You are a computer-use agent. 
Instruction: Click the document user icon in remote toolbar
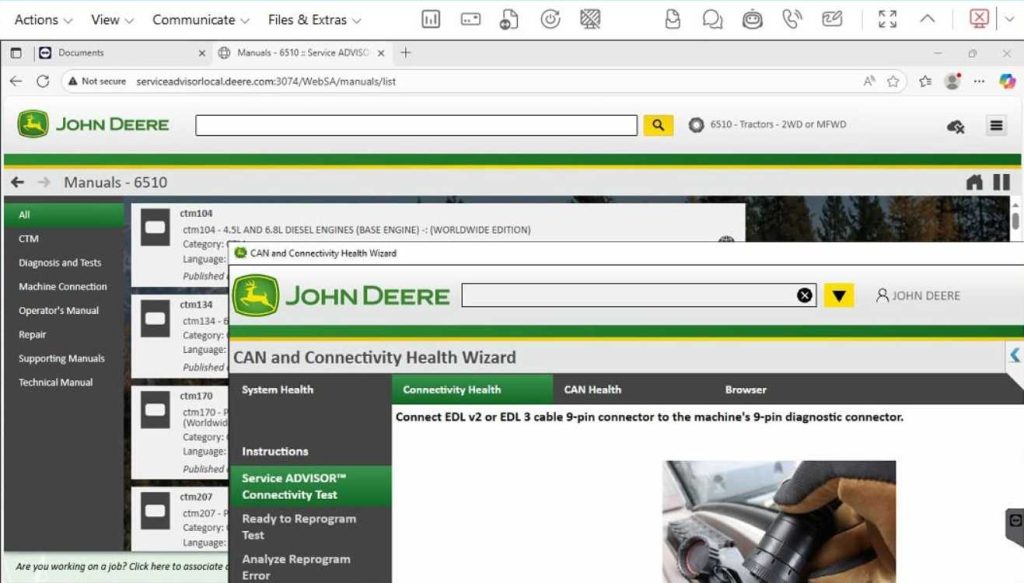coord(673,20)
